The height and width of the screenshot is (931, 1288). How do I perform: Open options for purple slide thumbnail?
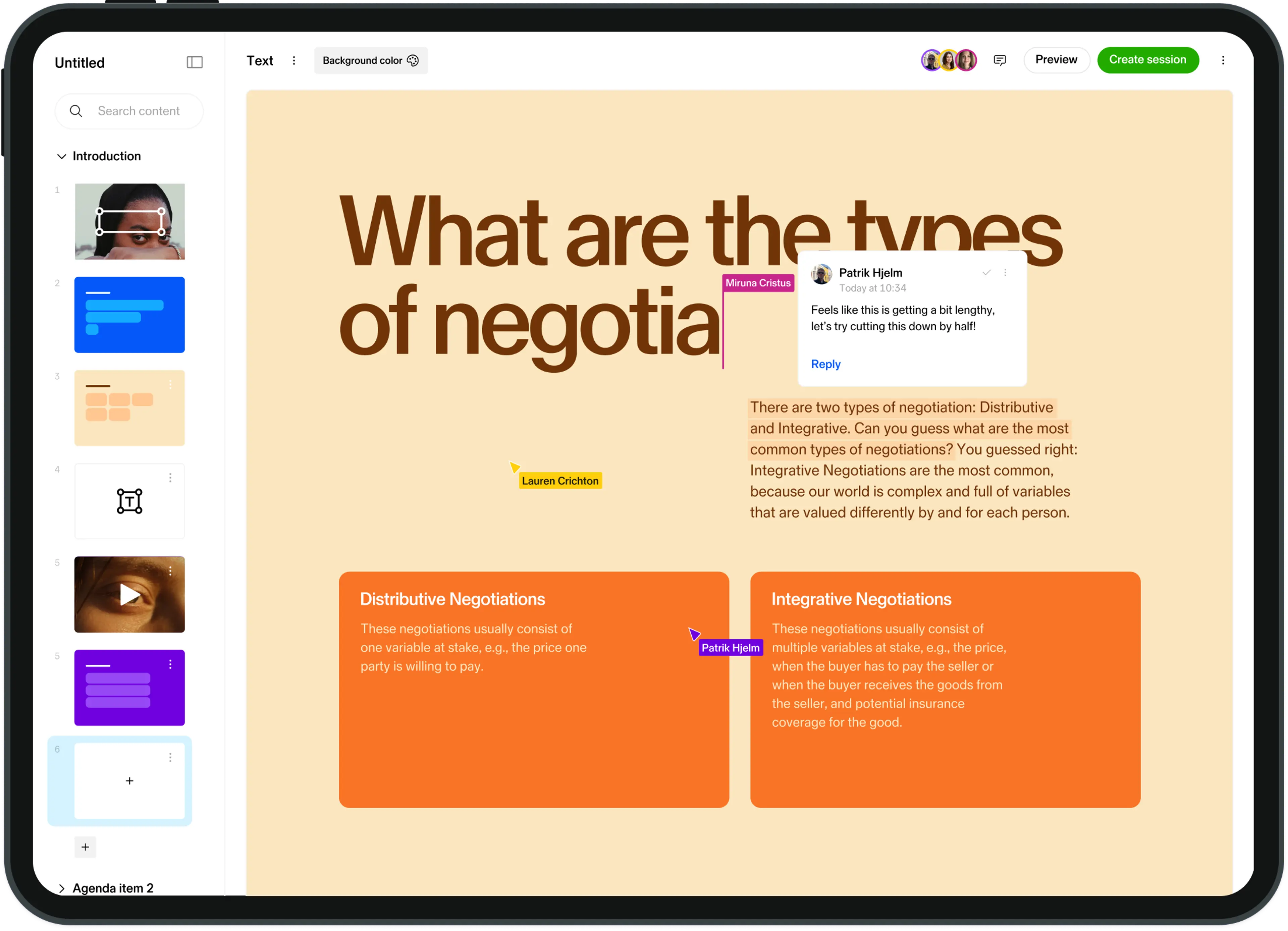pyautogui.click(x=170, y=664)
